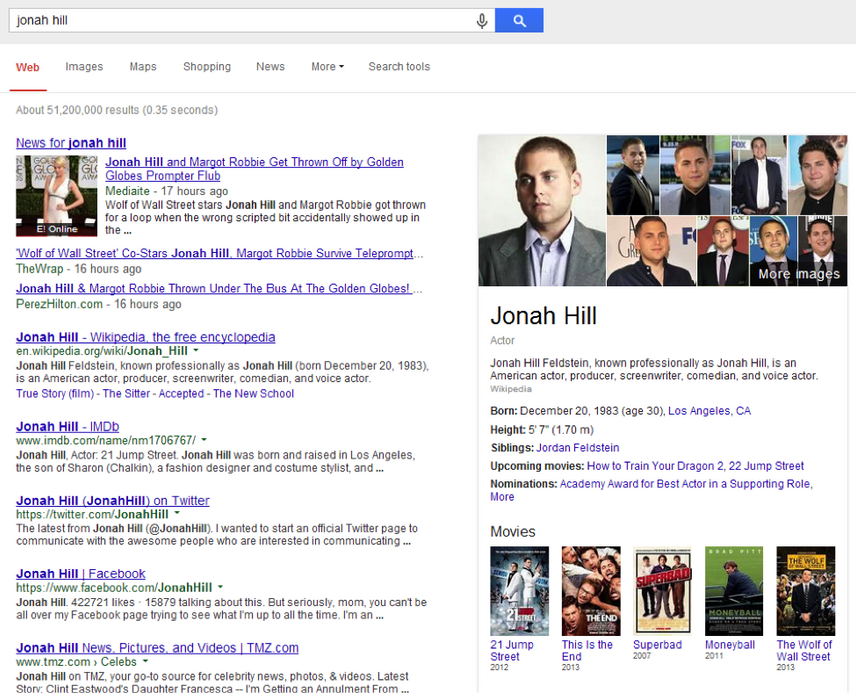The width and height of the screenshot is (856, 693).
Task: Open Search tools options
Action: tap(399, 67)
